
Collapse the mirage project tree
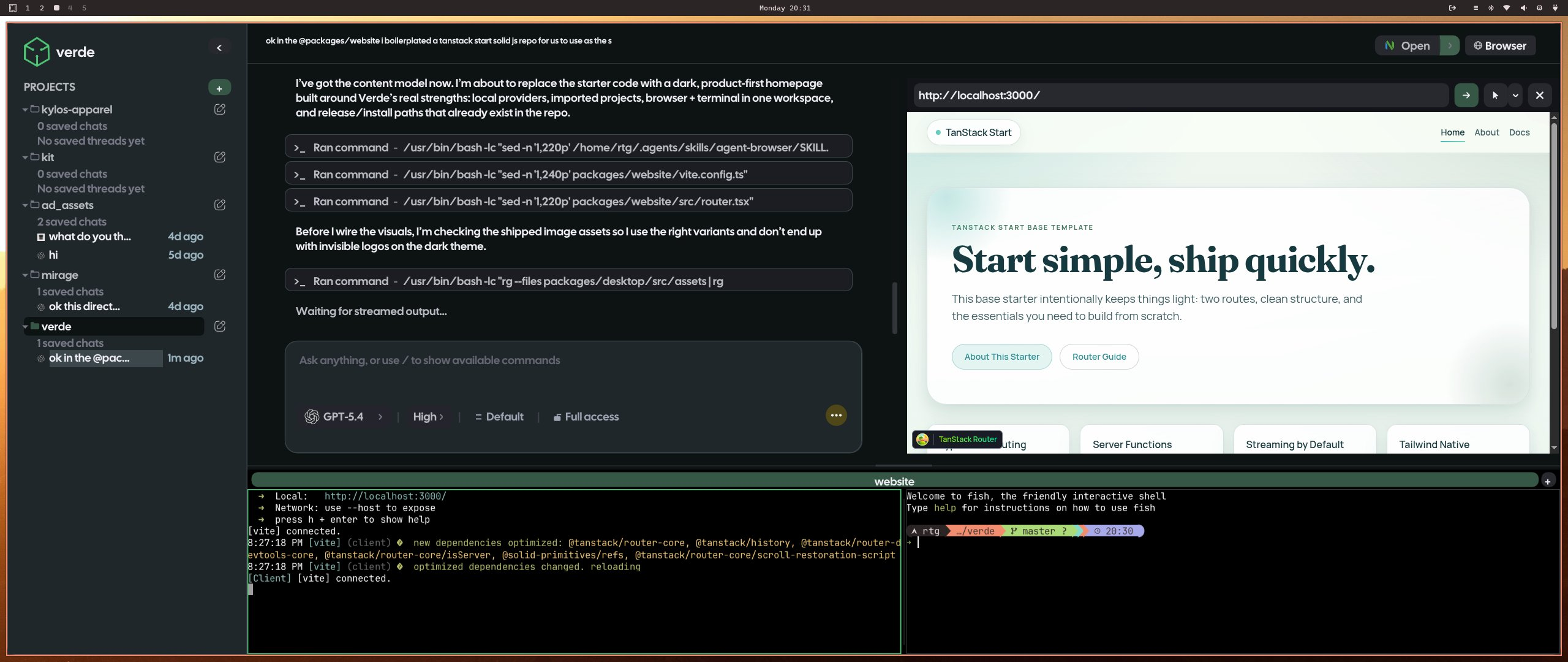25,275
